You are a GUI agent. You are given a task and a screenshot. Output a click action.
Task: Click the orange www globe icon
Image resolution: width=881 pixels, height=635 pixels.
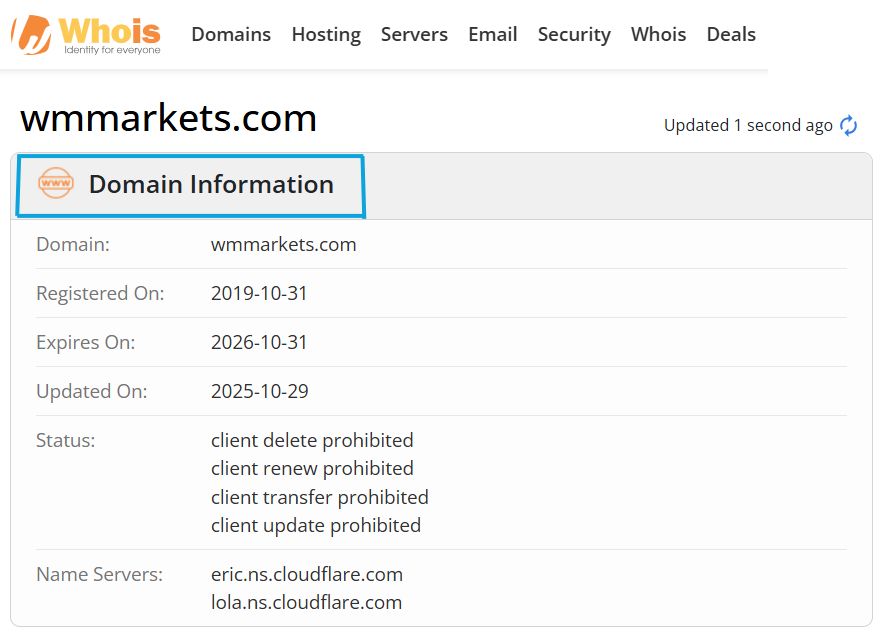[56, 183]
